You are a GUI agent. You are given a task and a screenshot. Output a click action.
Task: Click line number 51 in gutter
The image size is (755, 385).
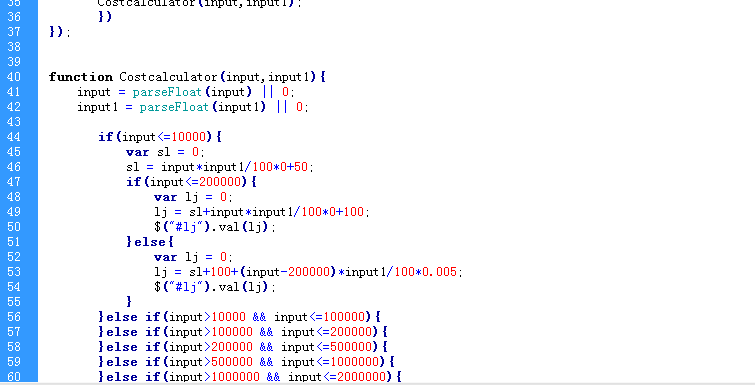pos(14,242)
